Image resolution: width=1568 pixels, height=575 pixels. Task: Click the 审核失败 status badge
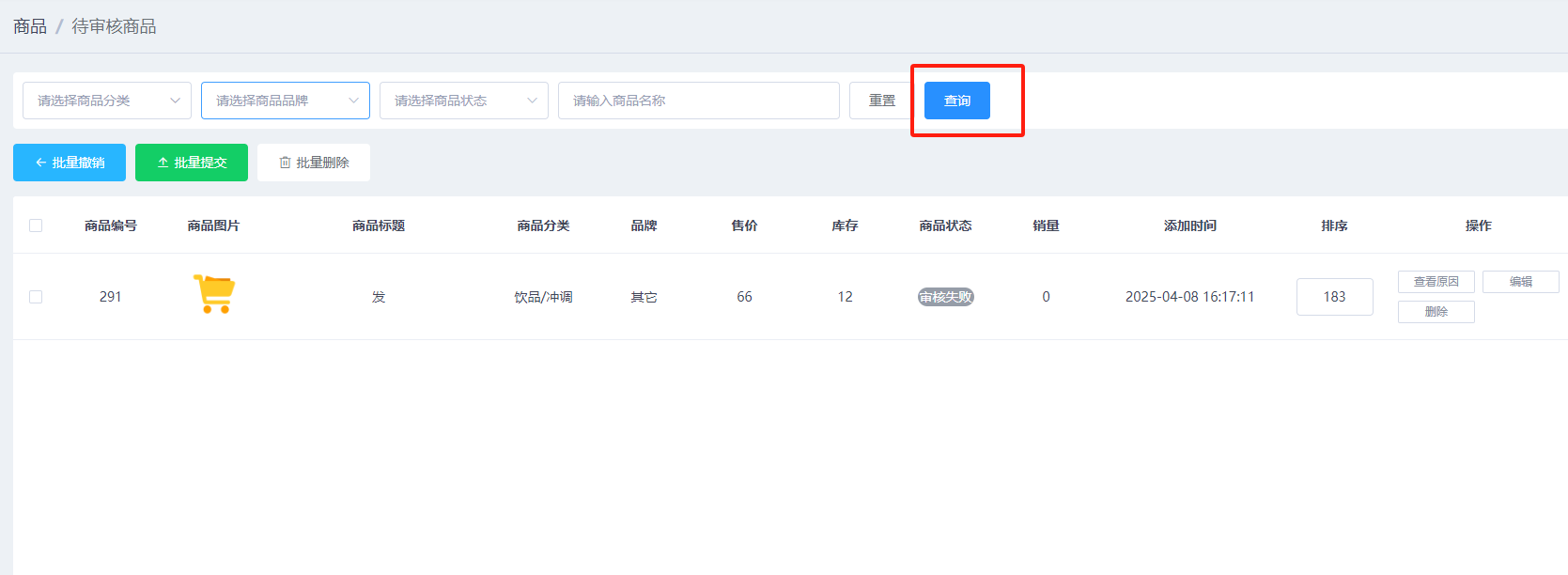pyautogui.click(x=945, y=297)
